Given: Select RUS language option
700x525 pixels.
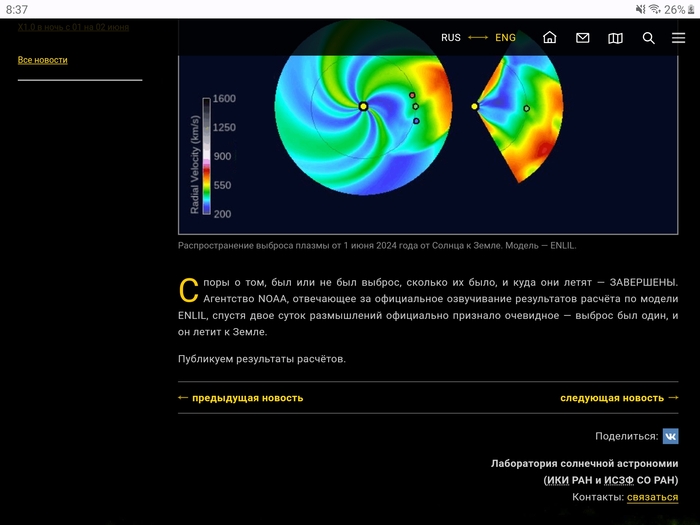Looking at the screenshot, I should click(x=451, y=38).
